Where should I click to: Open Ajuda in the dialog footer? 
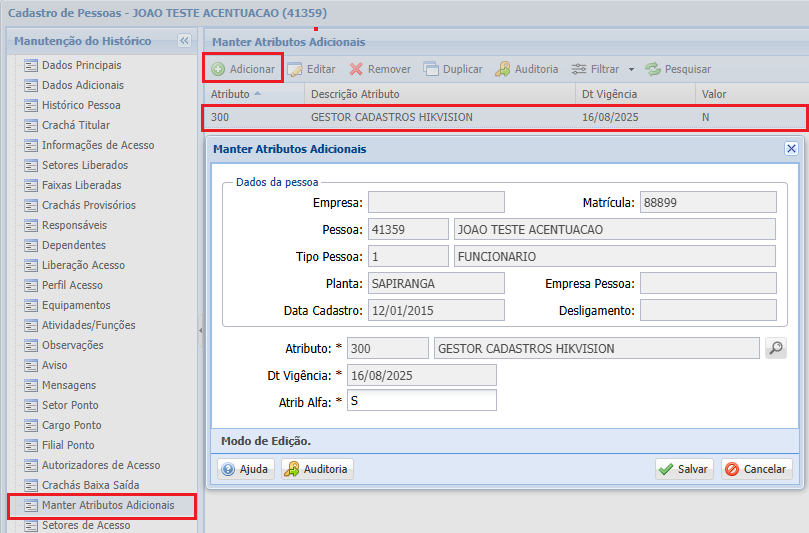point(245,469)
